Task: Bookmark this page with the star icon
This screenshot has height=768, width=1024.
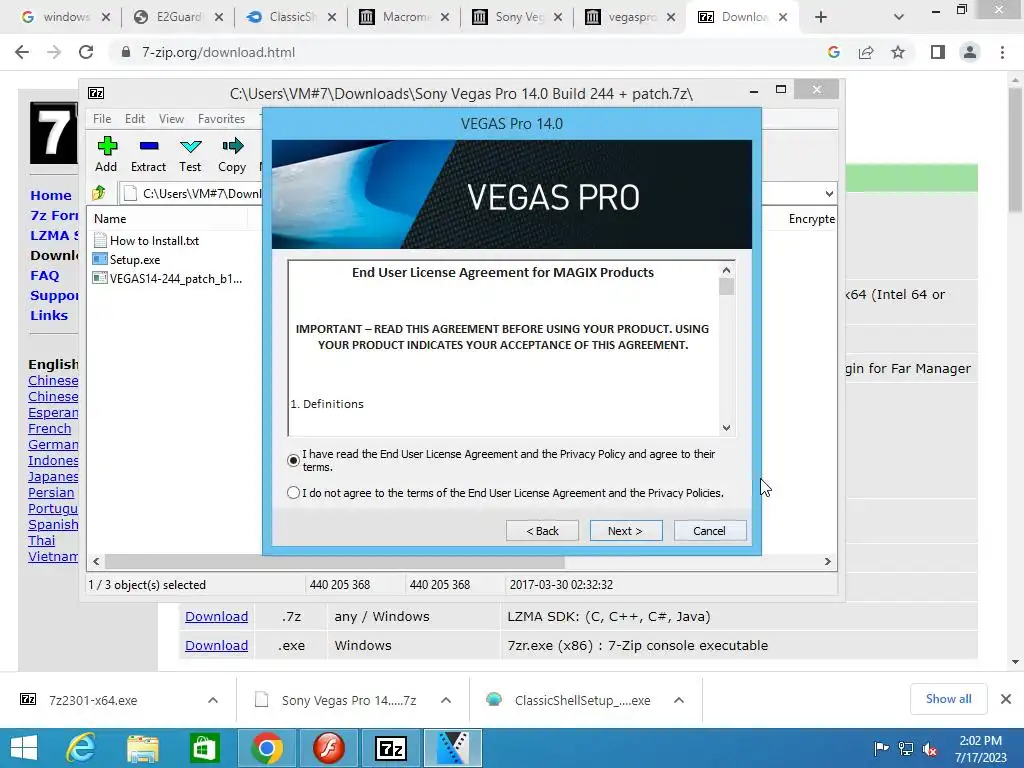Action: pyautogui.click(x=898, y=52)
